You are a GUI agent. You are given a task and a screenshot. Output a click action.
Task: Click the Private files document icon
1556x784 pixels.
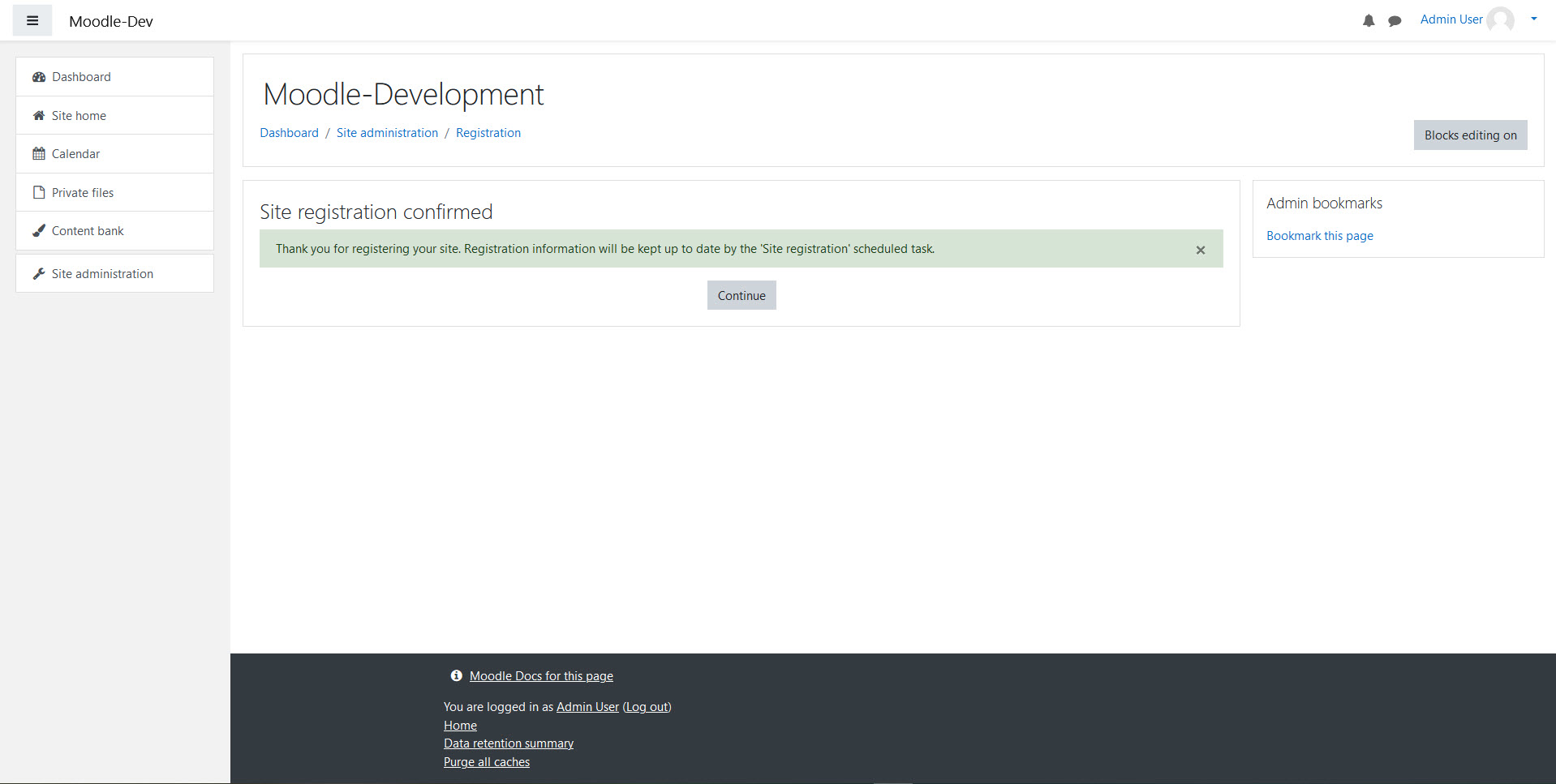pos(39,193)
